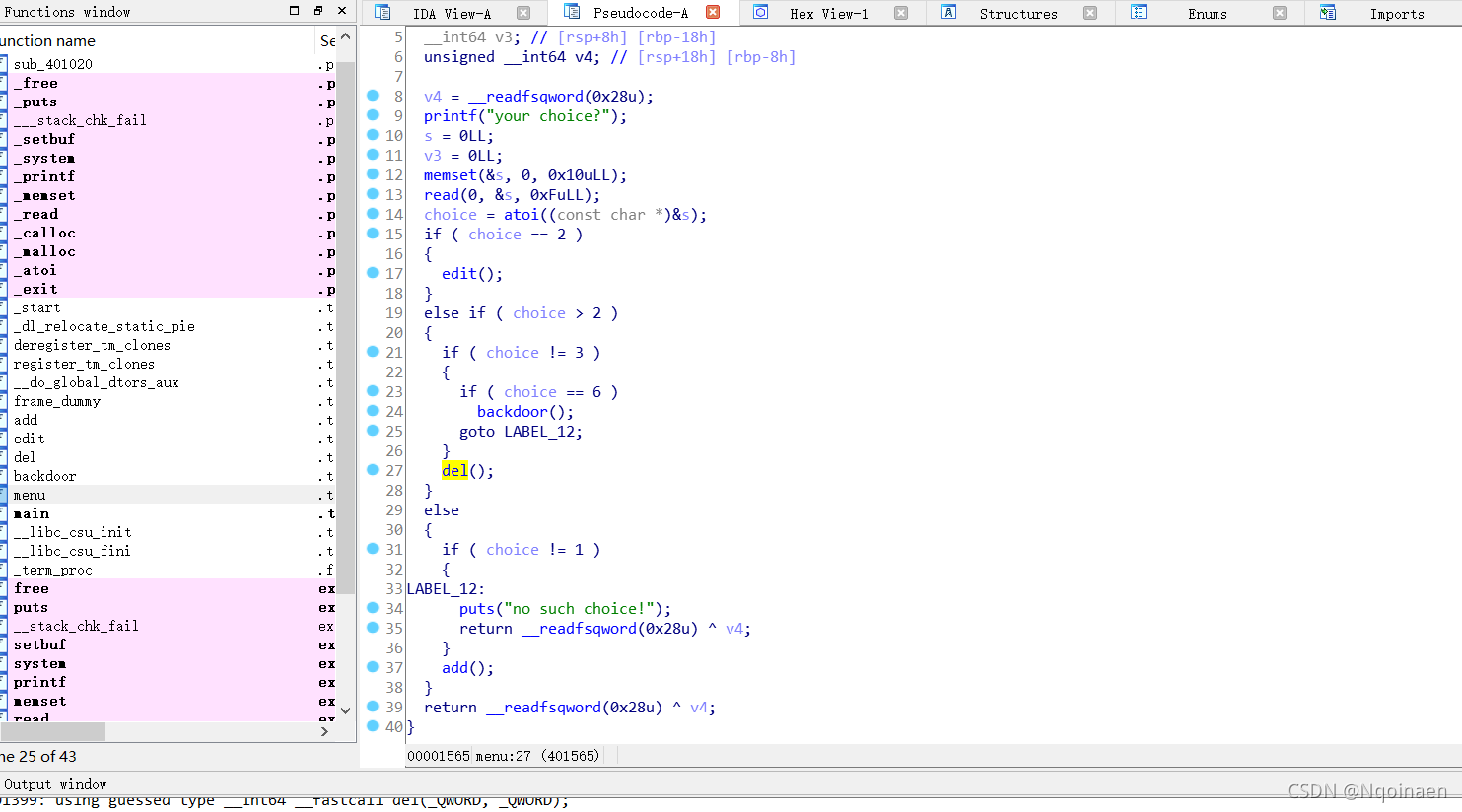Click the function list horizontal scrollbar thumb

(x=52, y=731)
